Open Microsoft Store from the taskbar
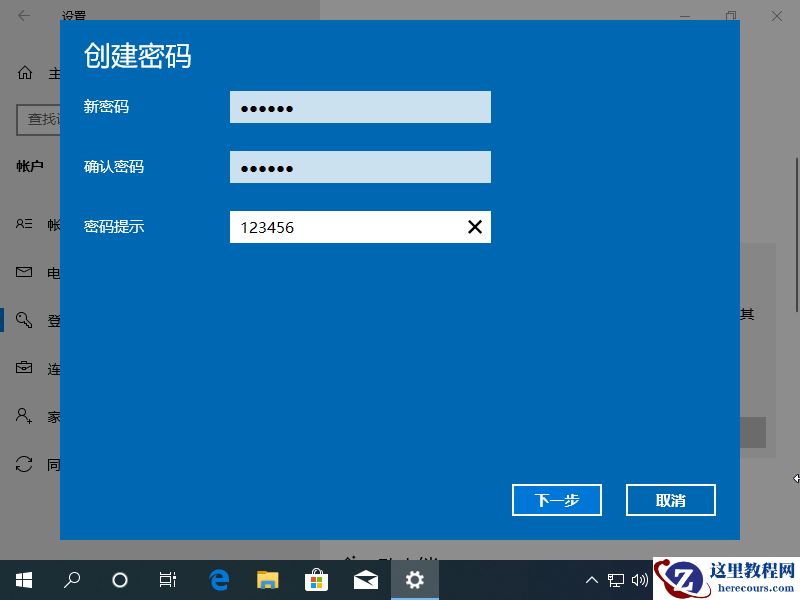The height and width of the screenshot is (600, 800). pos(316,580)
